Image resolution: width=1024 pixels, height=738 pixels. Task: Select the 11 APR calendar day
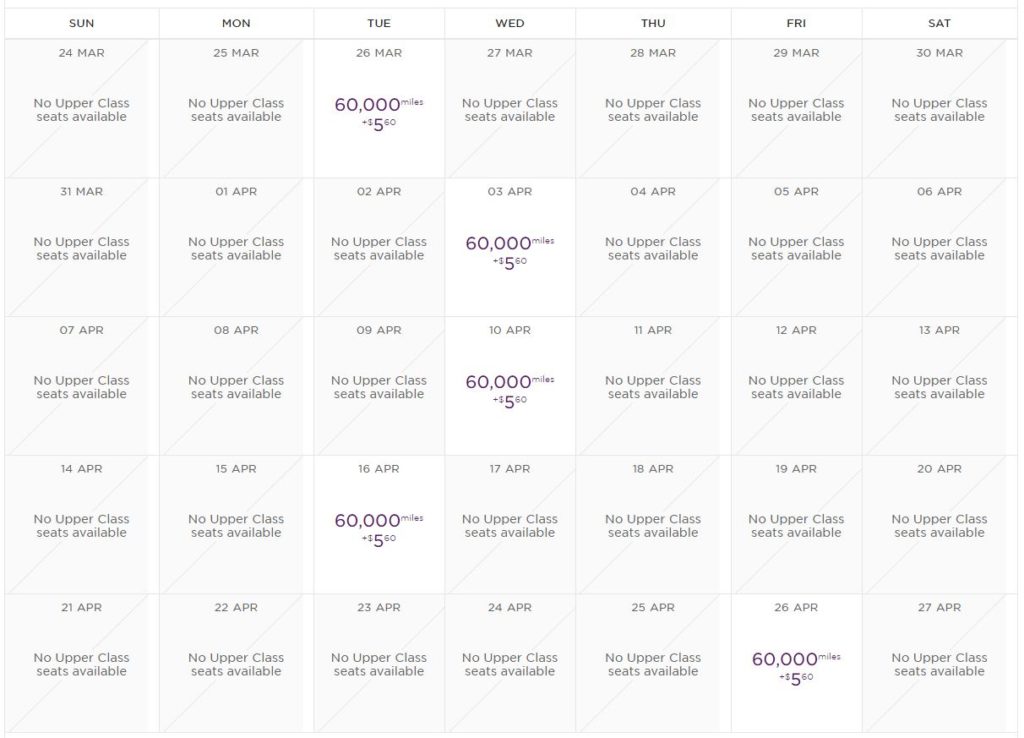click(x=653, y=388)
